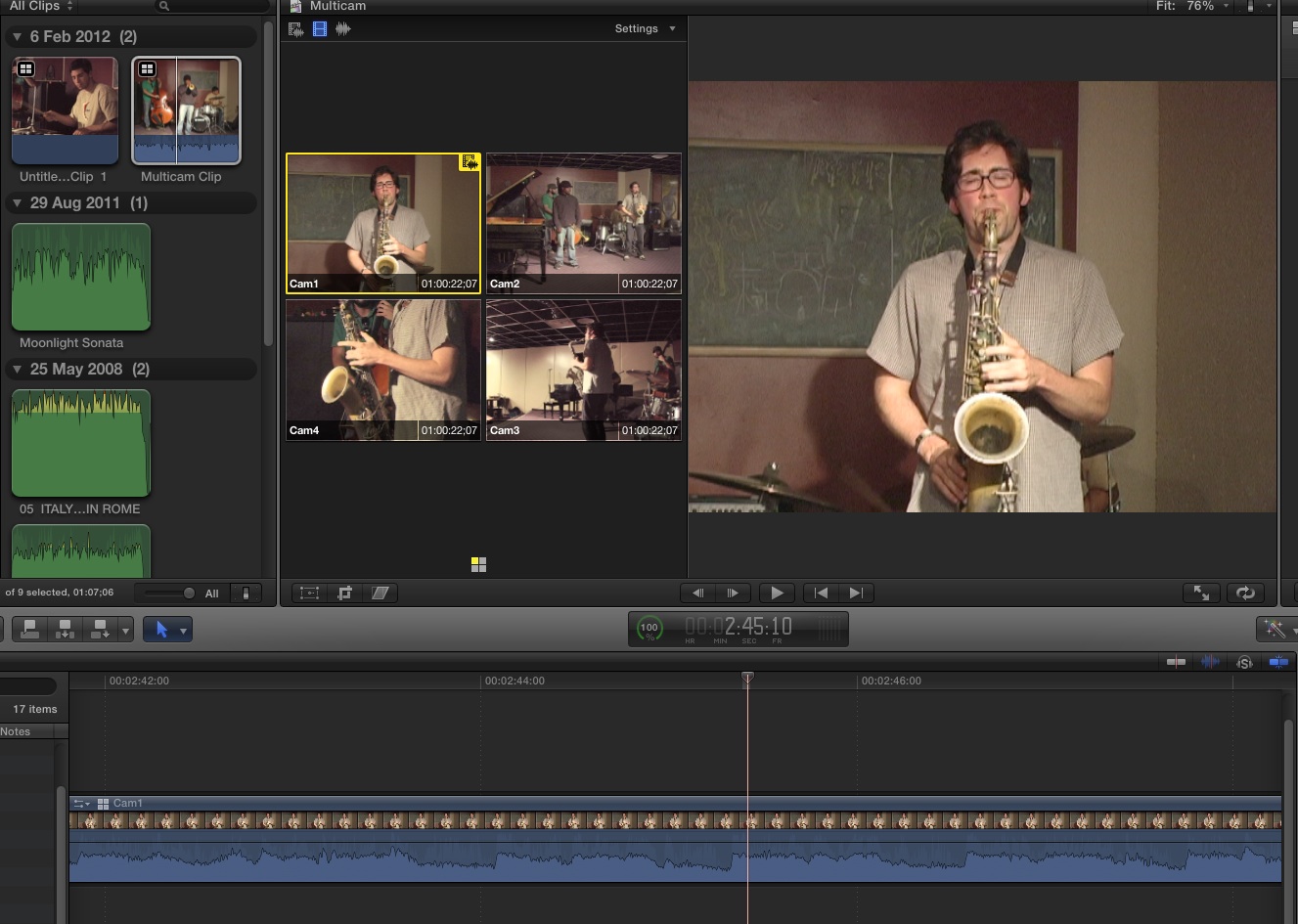Toggle the timeline snapping icon
The width and height of the screenshot is (1298, 924).
tap(1277, 662)
